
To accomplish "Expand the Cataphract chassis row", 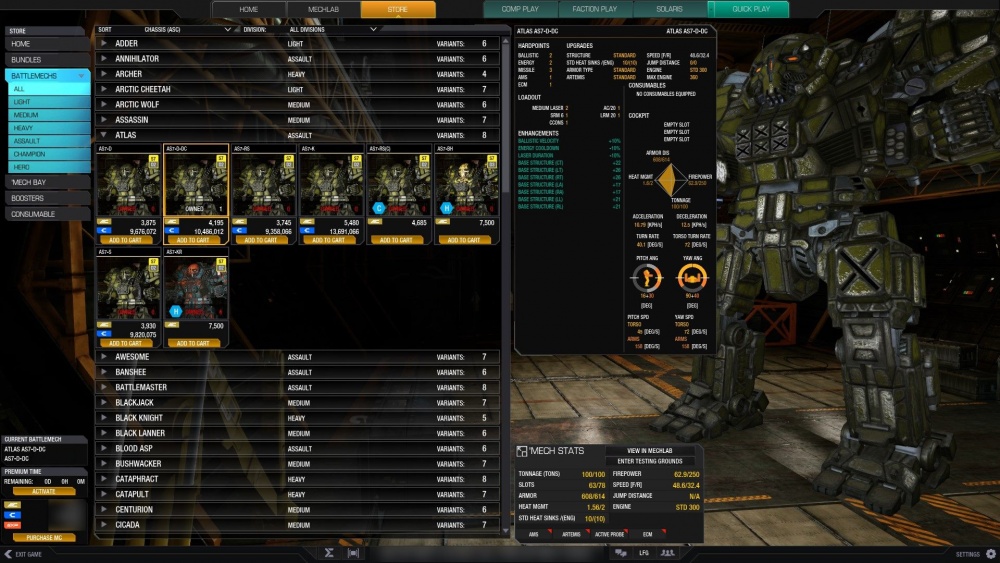I will [298, 479].
